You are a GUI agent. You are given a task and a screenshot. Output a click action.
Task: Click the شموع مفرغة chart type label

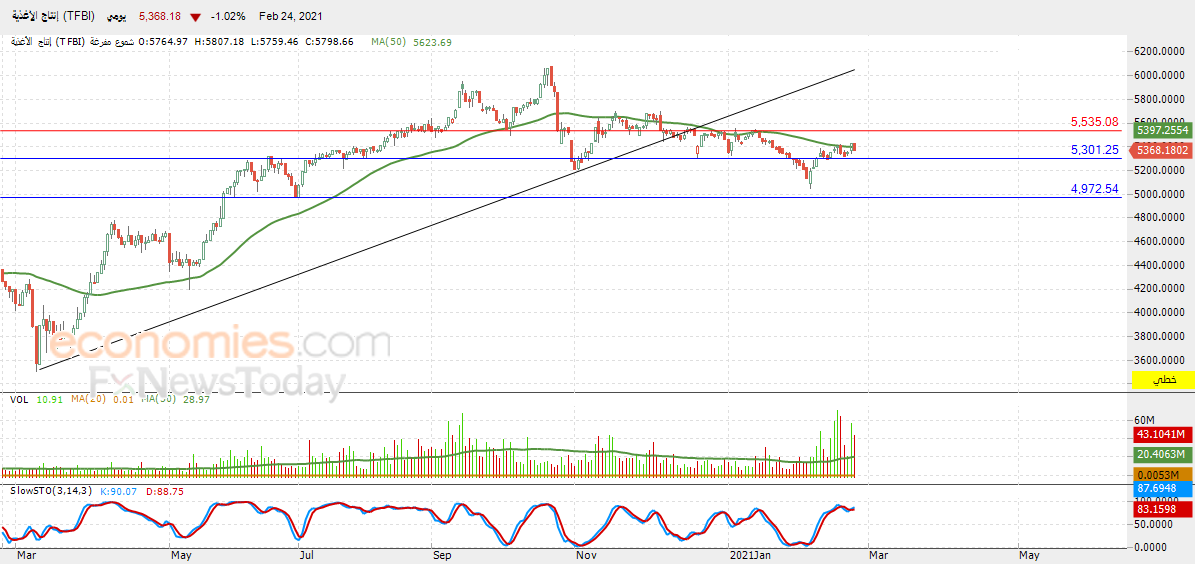[x=114, y=42]
